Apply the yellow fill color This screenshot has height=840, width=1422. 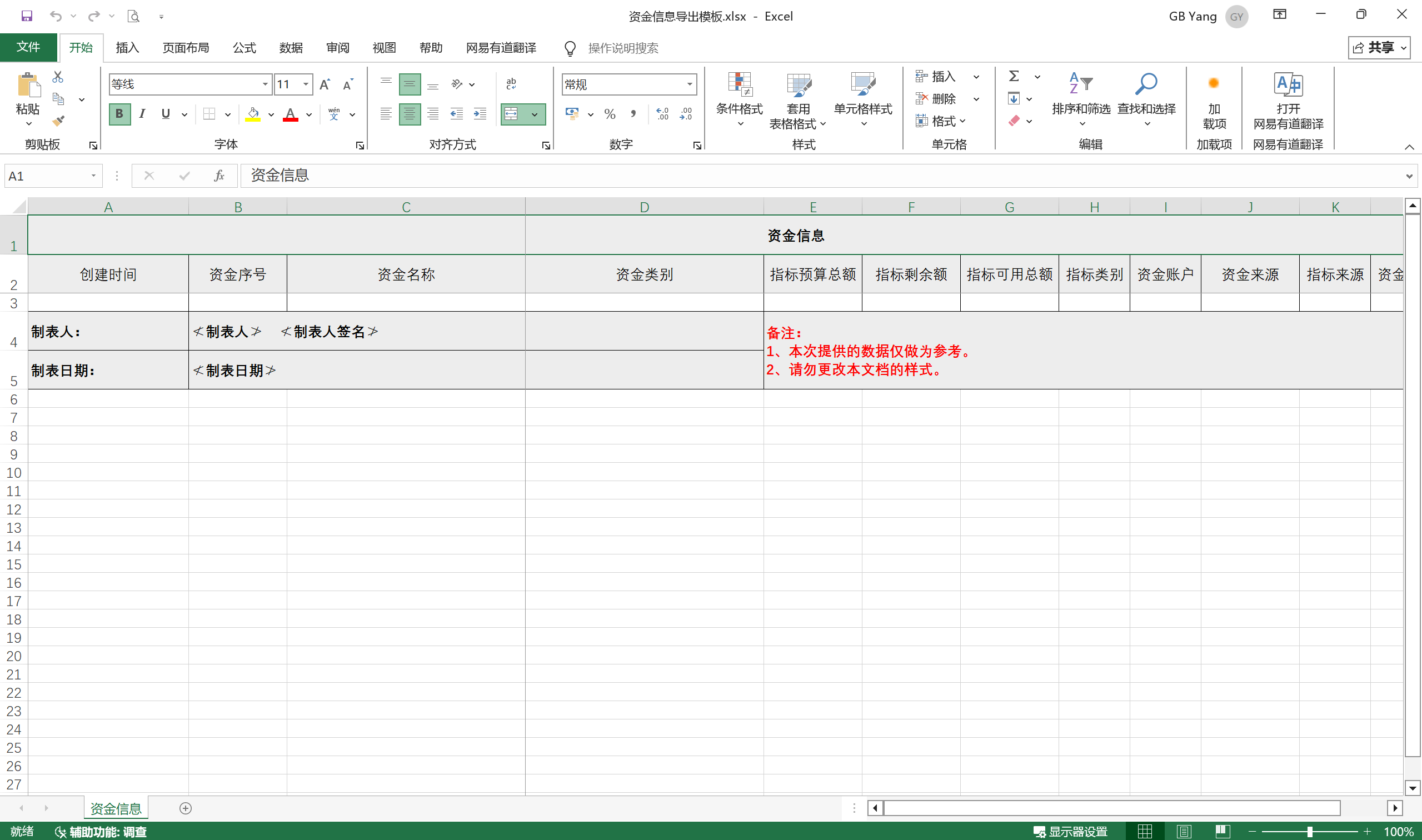pos(253,114)
